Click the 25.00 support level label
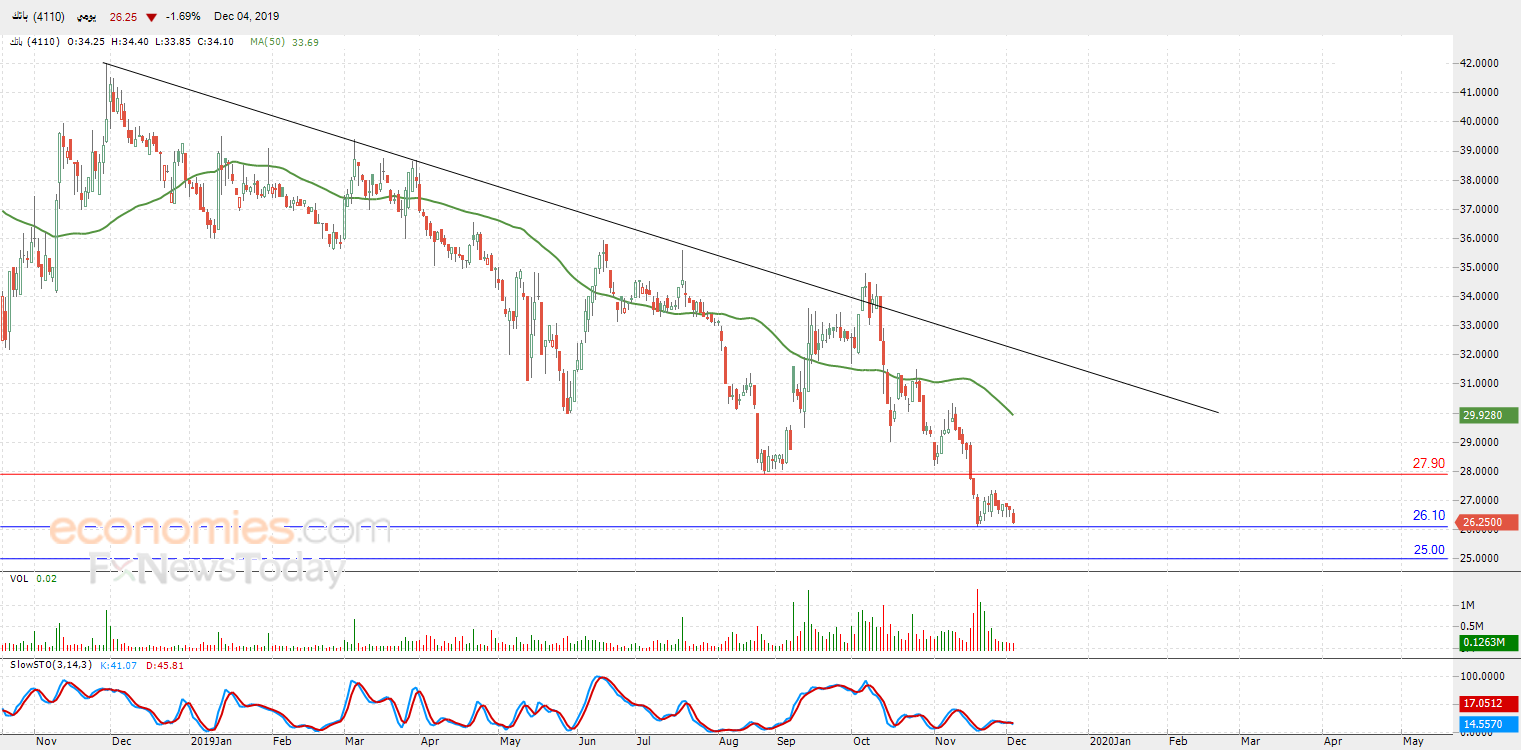 pos(1428,549)
